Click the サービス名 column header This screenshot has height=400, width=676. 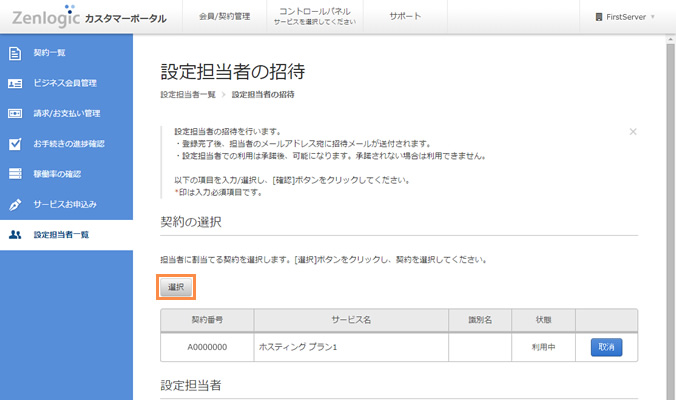point(351,320)
